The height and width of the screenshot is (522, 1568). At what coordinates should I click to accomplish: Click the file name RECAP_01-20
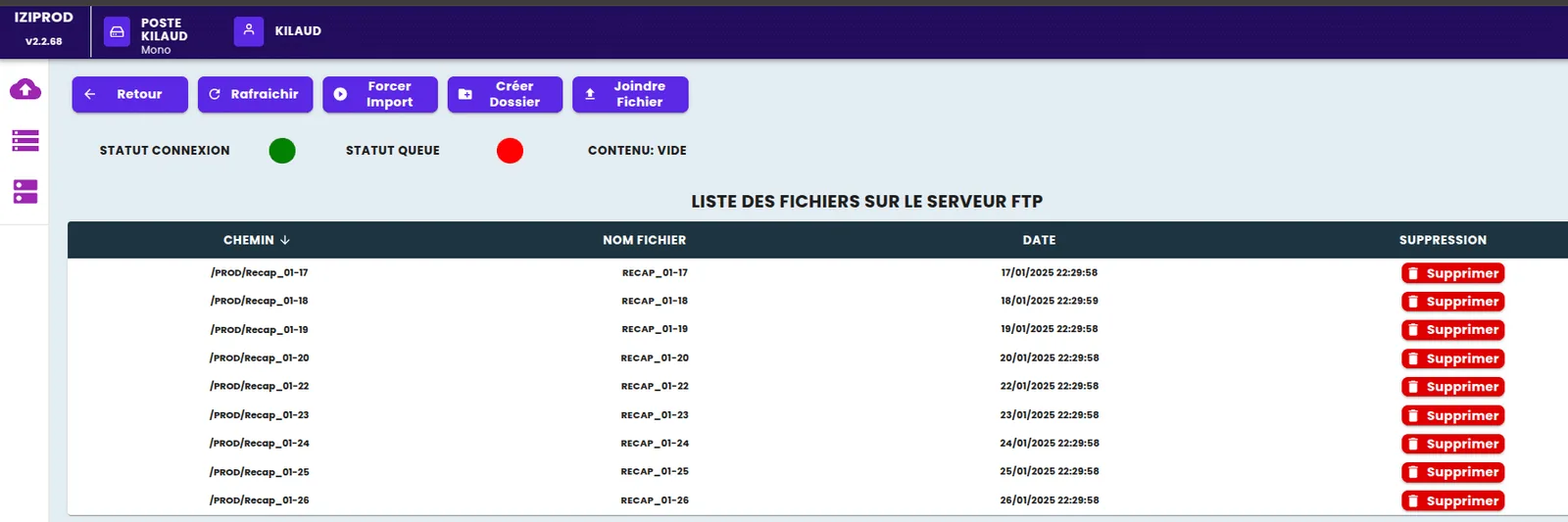pos(655,358)
